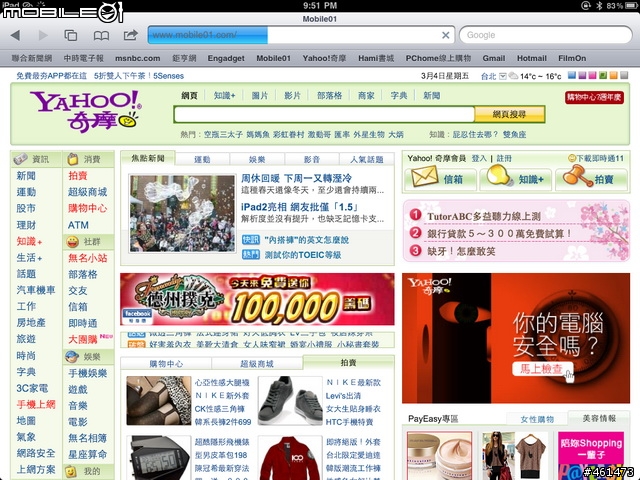Choose the gray theme color swatch
This screenshot has width=640, height=480.
coord(624,75)
